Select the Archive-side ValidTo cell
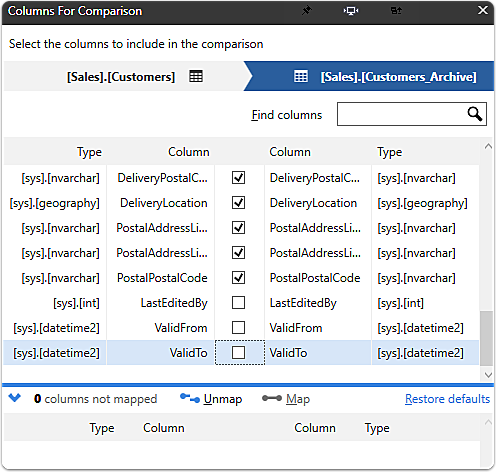Screen dimensions: 496x472 coord(318,353)
